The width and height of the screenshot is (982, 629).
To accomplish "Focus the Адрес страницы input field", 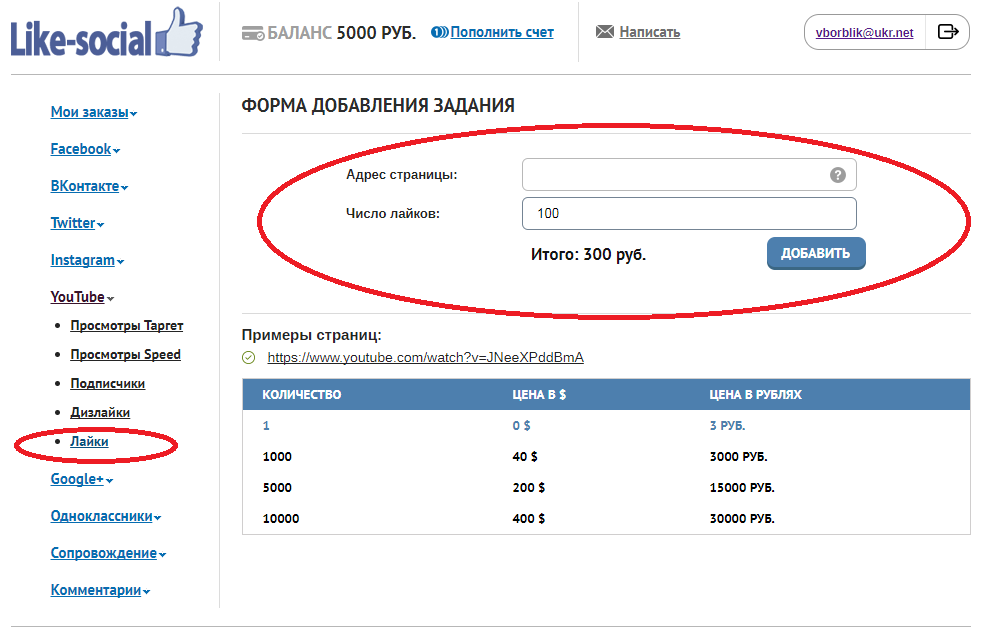I will [689, 175].
